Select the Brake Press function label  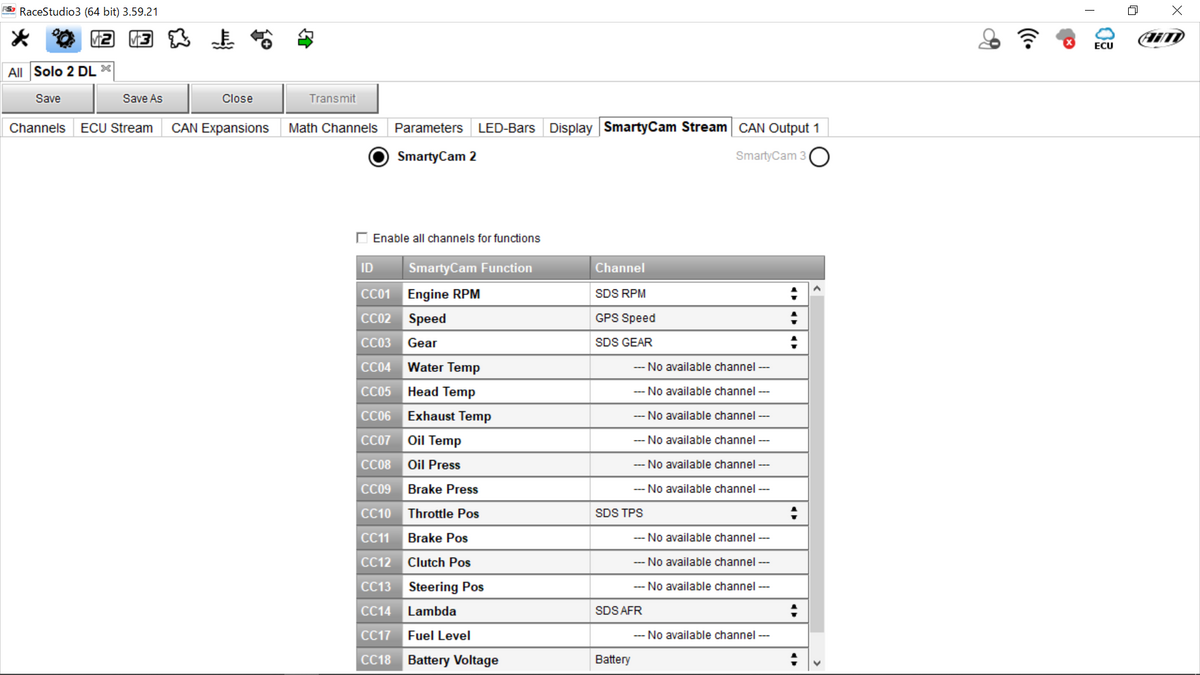point(443,489)
